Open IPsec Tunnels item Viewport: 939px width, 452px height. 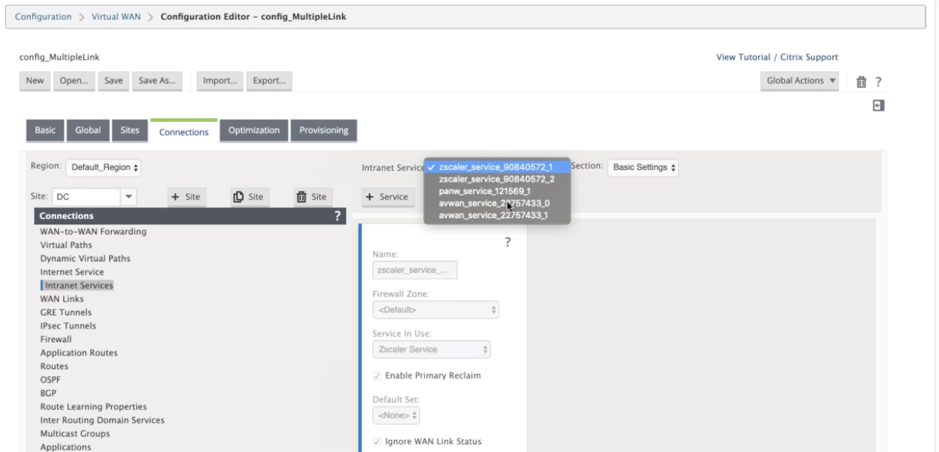point(68,326)
